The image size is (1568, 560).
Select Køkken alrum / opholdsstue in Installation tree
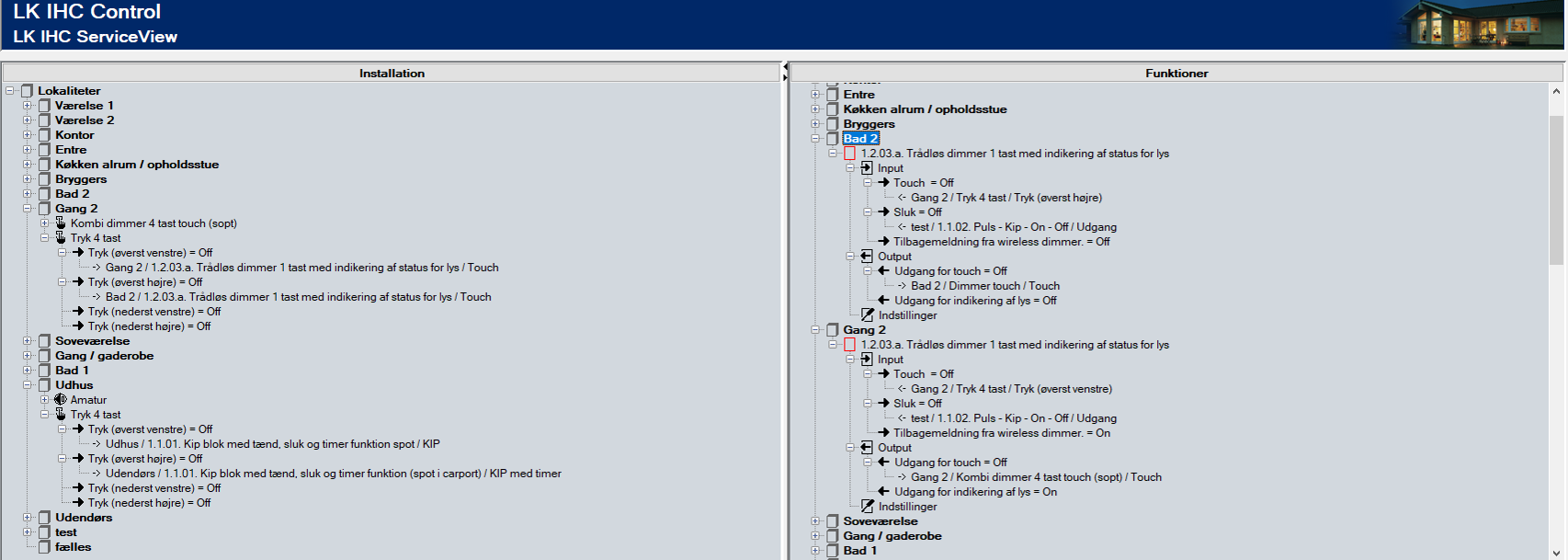pos(137,165)
